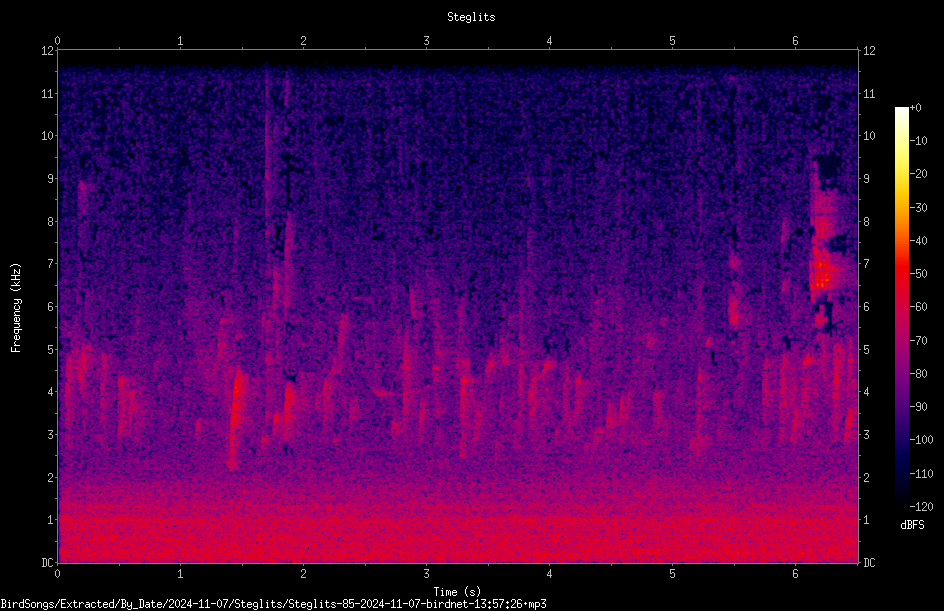Click the 5 kHz label on right axis
Screen dimensions: 944x611
point(866,349)
